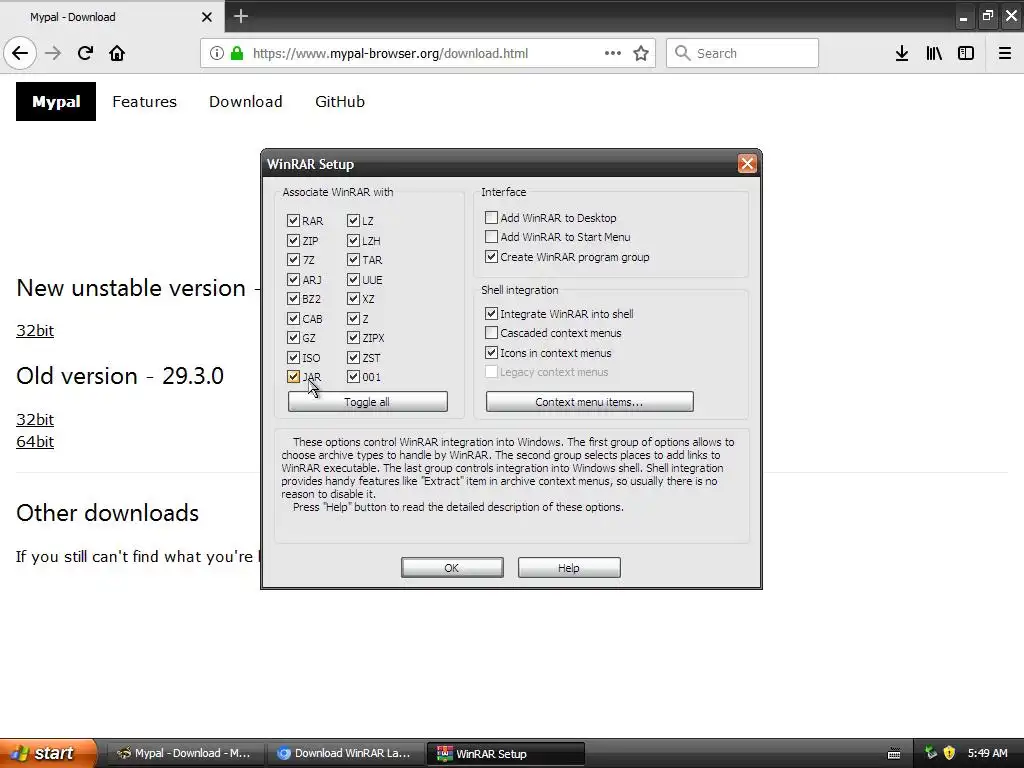
Task: Click the green secure padlock icon
Action: 237,53
